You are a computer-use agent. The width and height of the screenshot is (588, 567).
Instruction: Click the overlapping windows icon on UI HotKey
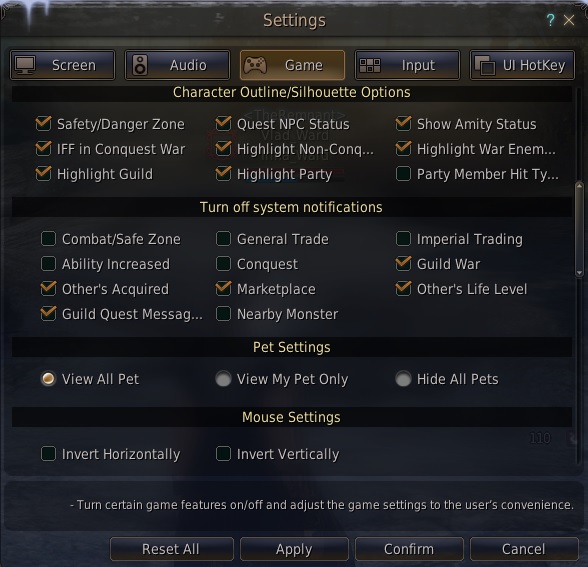point(484,65)
